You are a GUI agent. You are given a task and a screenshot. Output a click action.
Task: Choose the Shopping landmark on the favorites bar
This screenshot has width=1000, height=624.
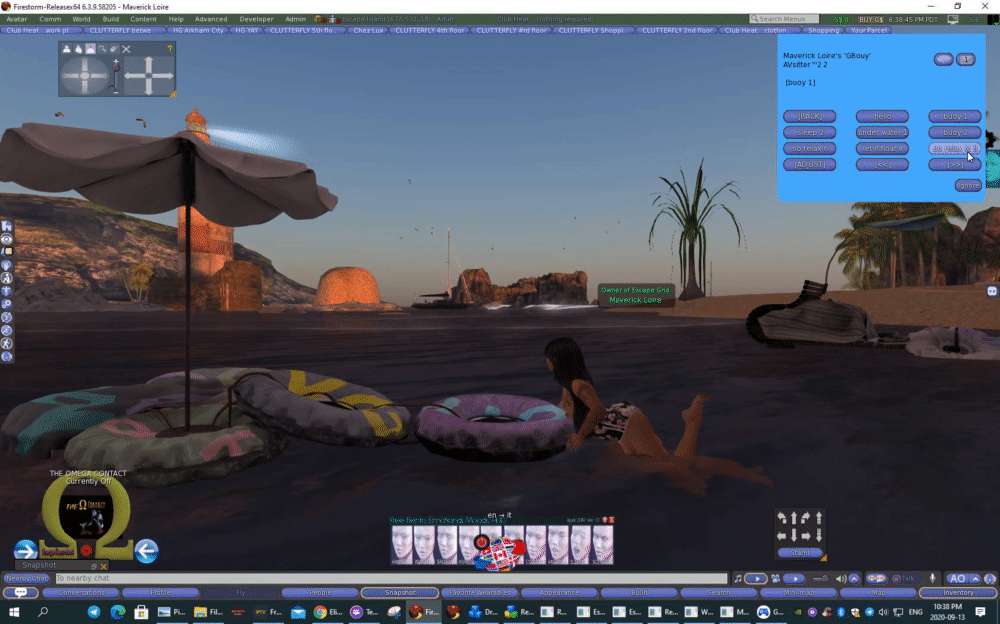[823, 30]
